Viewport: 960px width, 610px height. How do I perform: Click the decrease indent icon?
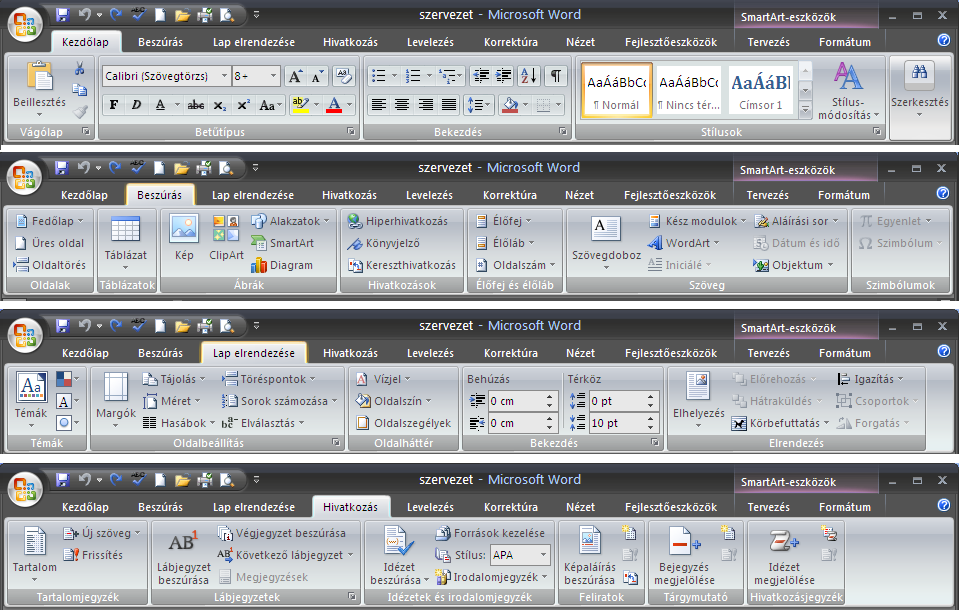click(x=481, y=76)
